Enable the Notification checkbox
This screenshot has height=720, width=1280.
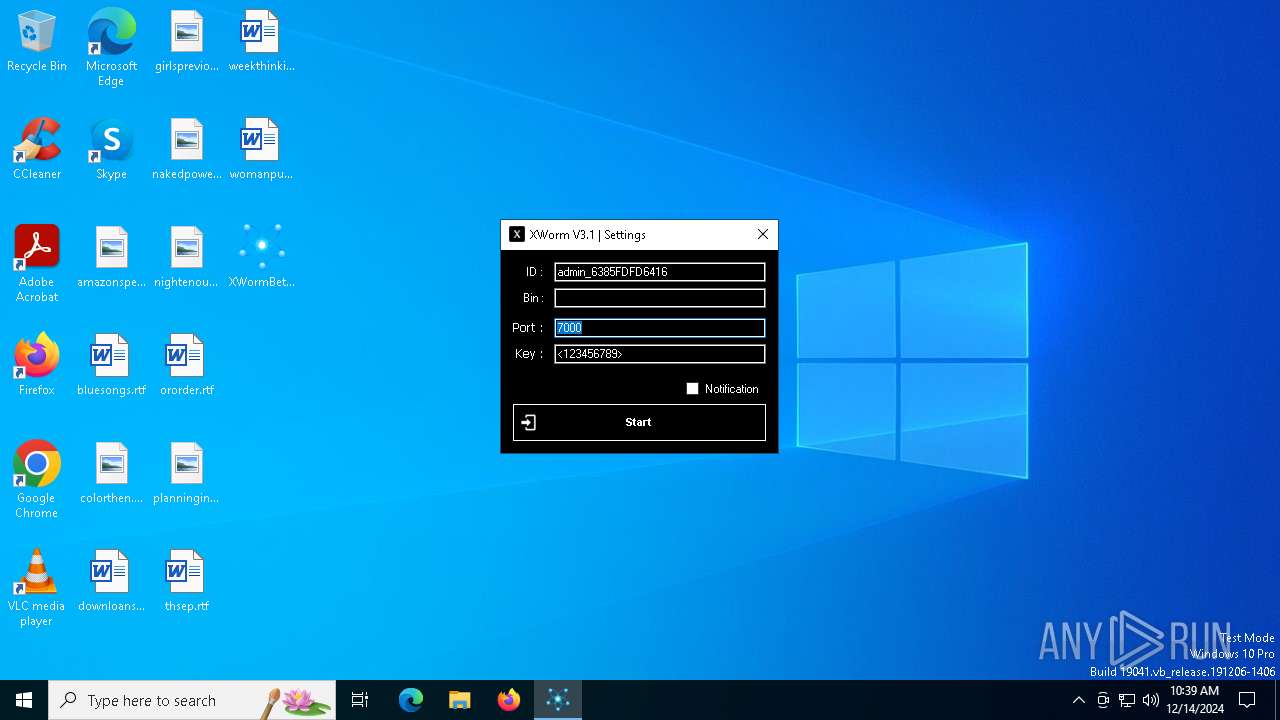692,389
